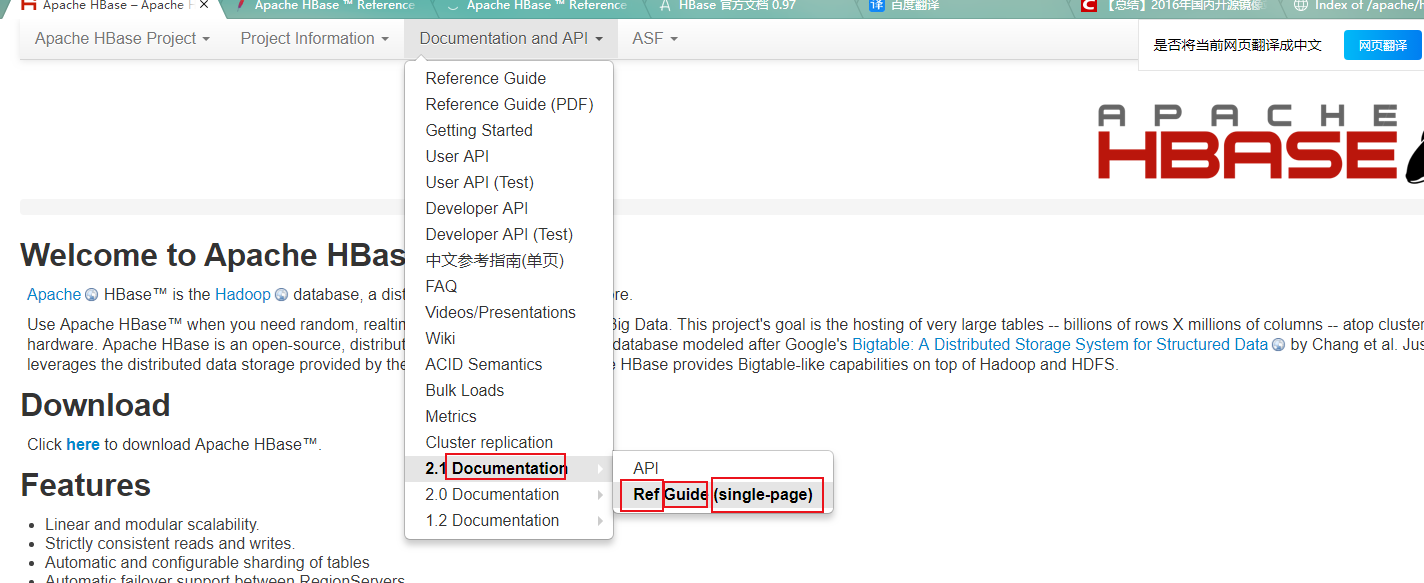Switch to the HBase 官方文档 0.97 tab

(738, 6)
